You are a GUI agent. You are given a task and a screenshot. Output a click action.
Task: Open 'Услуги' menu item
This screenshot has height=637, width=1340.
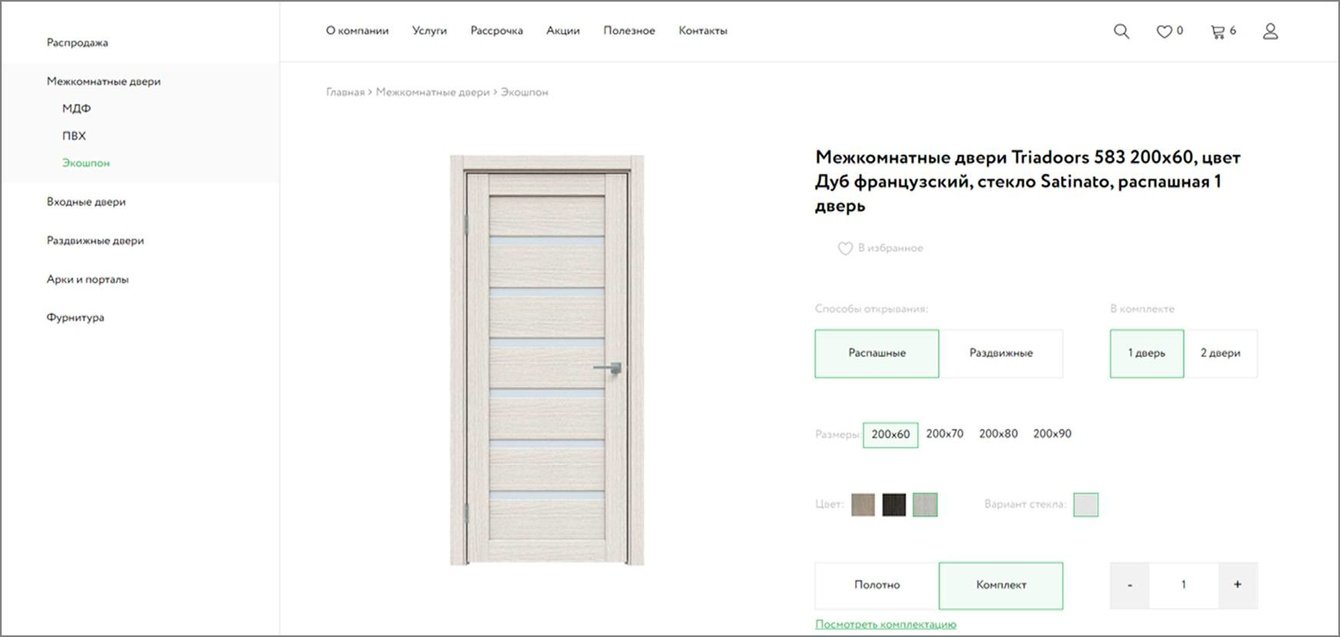tap(430, 31)
